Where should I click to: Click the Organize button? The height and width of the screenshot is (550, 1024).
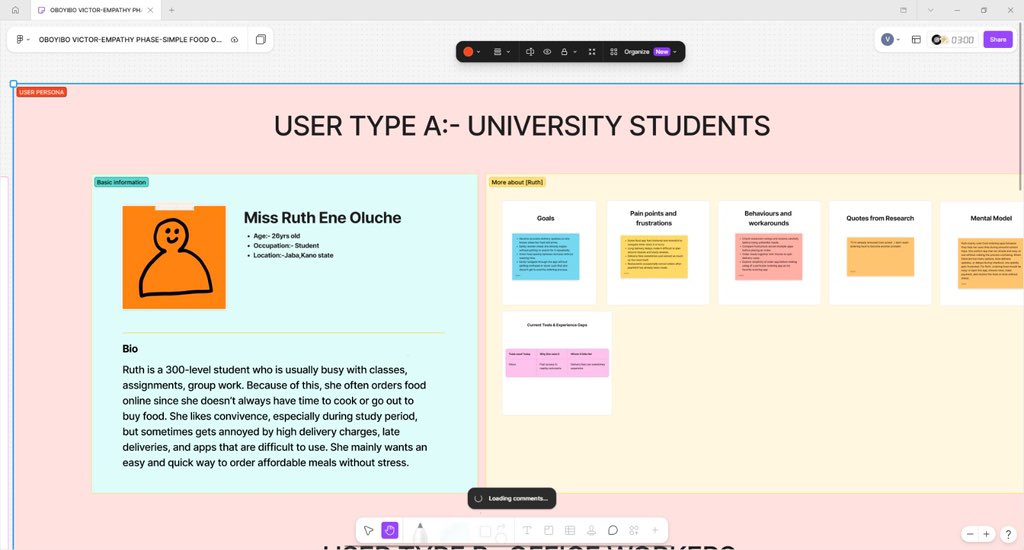(x=639, y=52)
